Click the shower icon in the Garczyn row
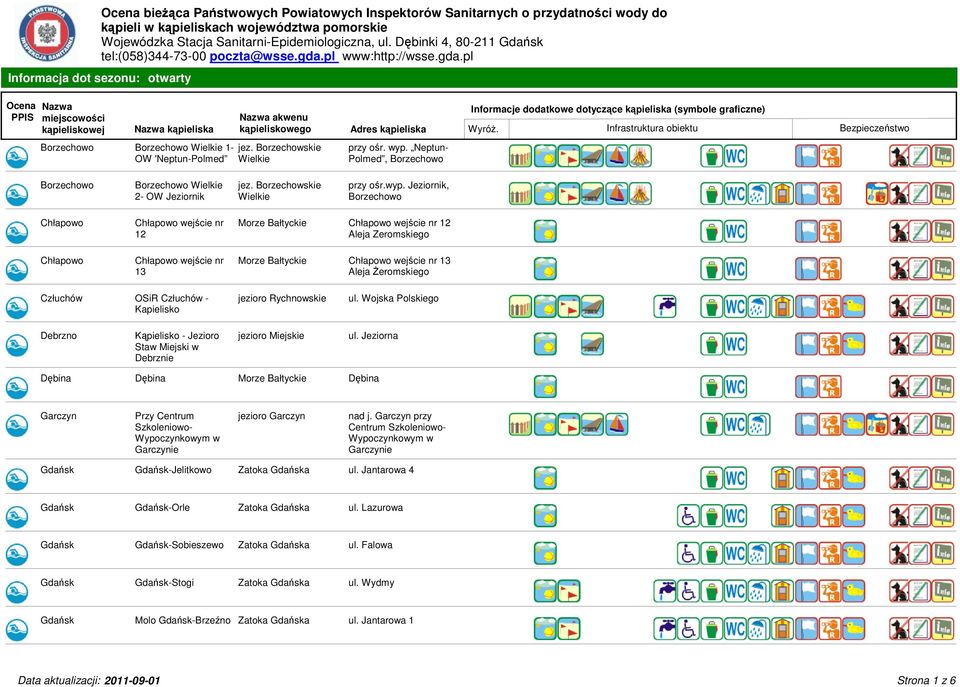The image size is (960, 687). click(x=759, y=424)
